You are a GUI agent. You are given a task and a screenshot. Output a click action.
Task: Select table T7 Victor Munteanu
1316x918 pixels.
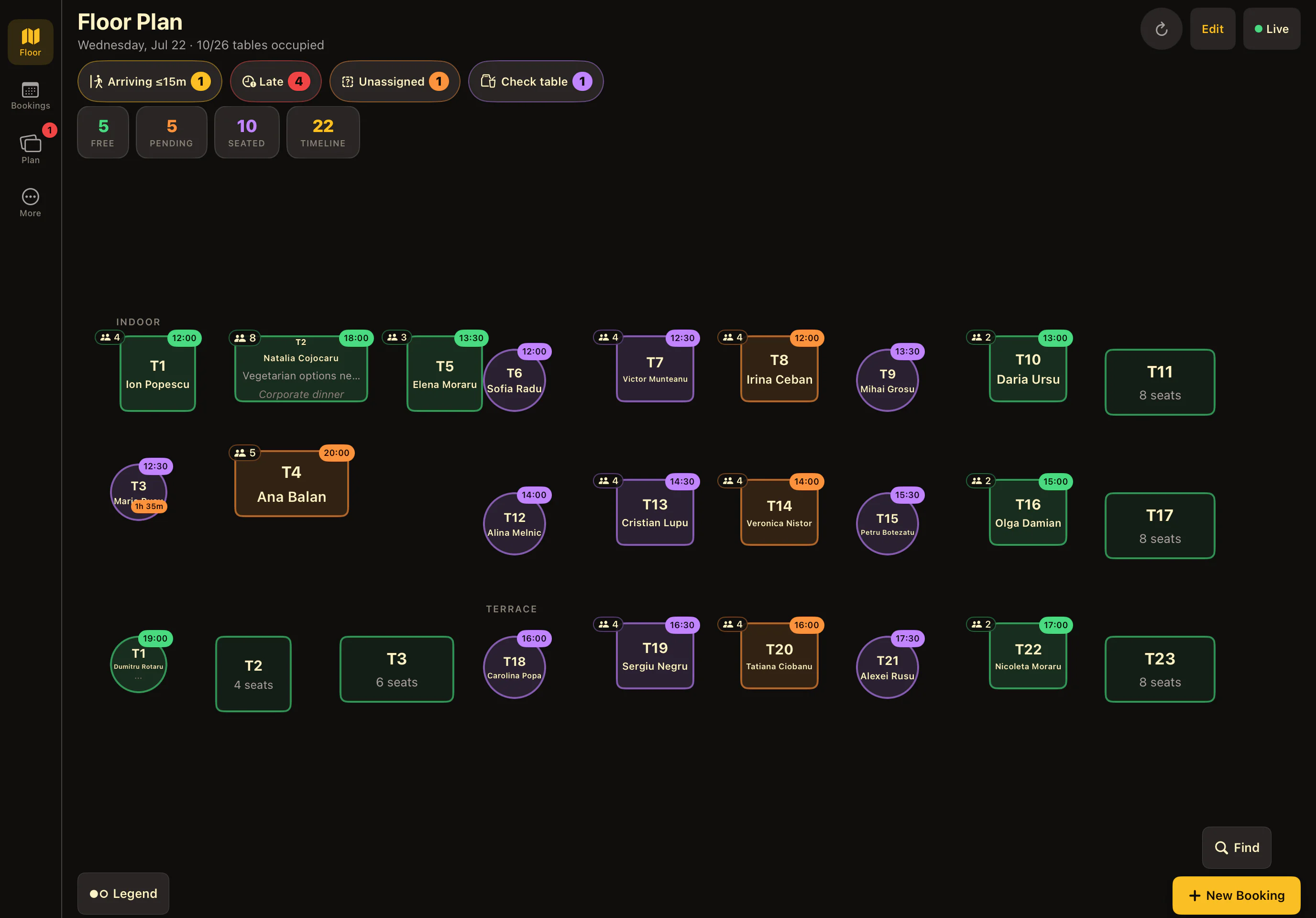tap(655, 369)
